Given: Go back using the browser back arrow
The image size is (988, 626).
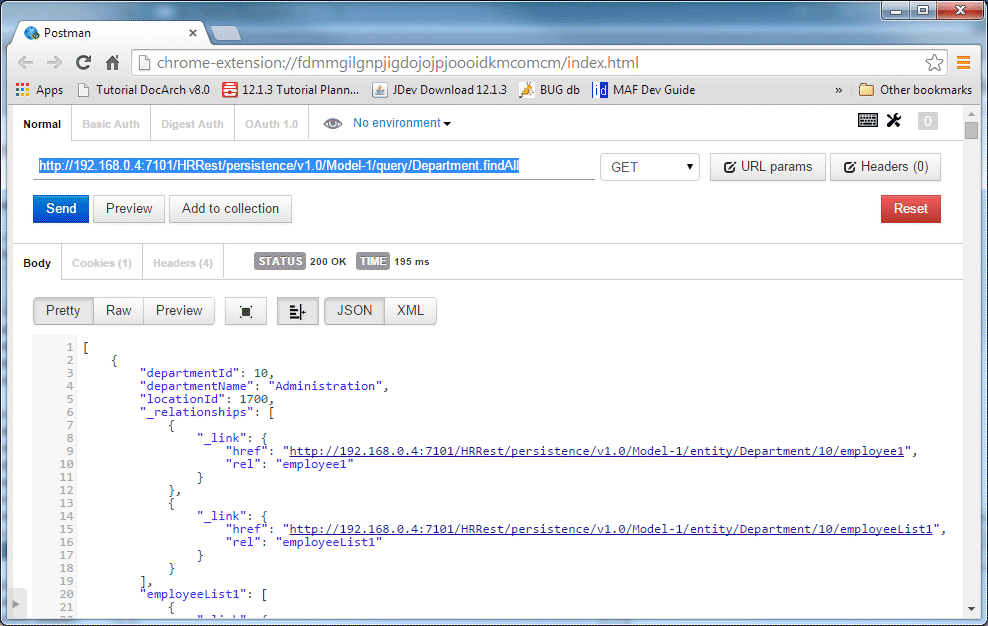Looking at the screenshot, I should point(25,62).
